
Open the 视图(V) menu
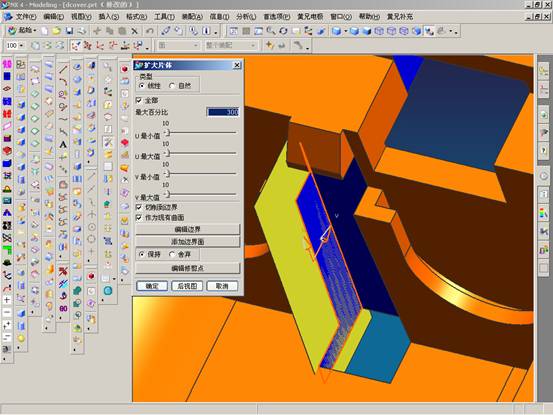point(81,17)
